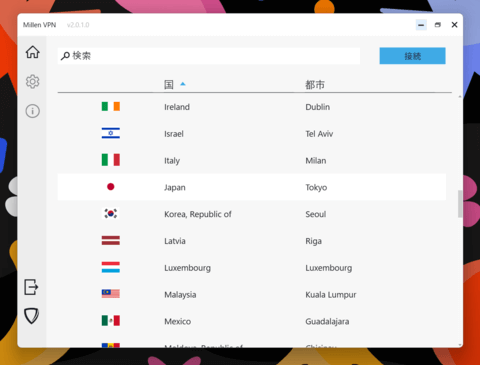480x365 pixels.
Task: Select the Mexico flag icon
Action: 111,321
